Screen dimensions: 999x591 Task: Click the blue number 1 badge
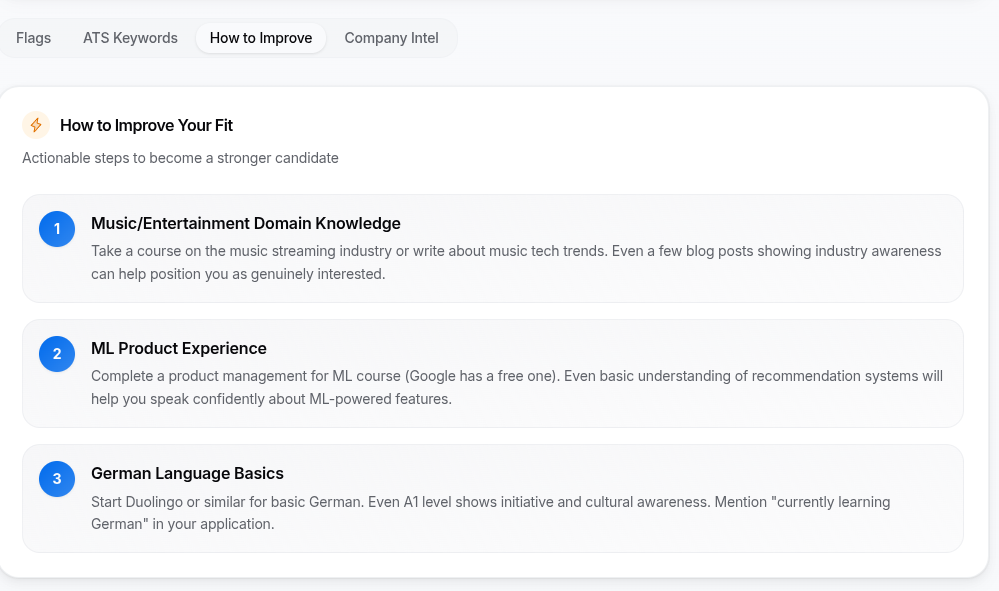coord(57,229)
